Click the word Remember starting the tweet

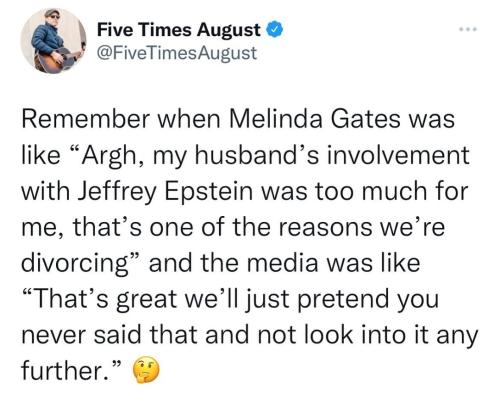[x=85, y=119]
